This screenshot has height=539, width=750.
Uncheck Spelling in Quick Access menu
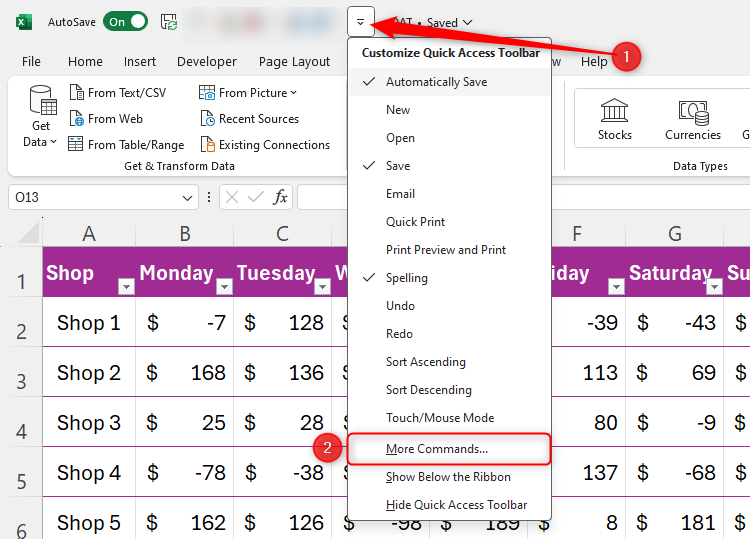406,278
